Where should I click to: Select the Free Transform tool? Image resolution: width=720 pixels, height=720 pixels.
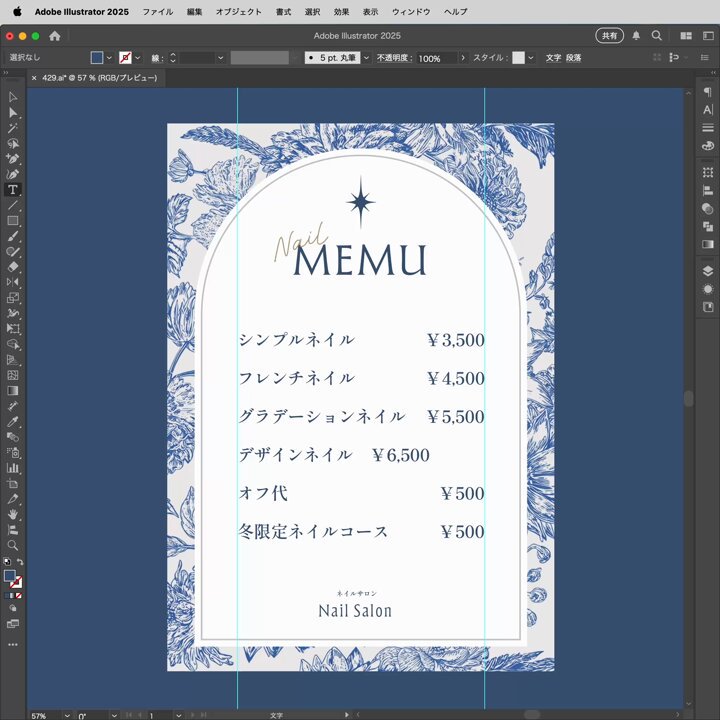click(x=12, y=329)
